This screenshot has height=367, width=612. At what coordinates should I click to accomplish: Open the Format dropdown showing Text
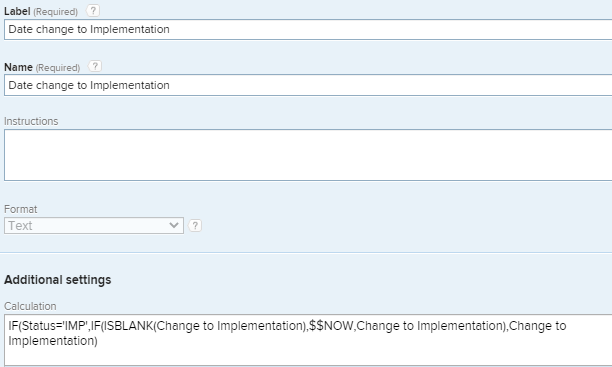94,226
